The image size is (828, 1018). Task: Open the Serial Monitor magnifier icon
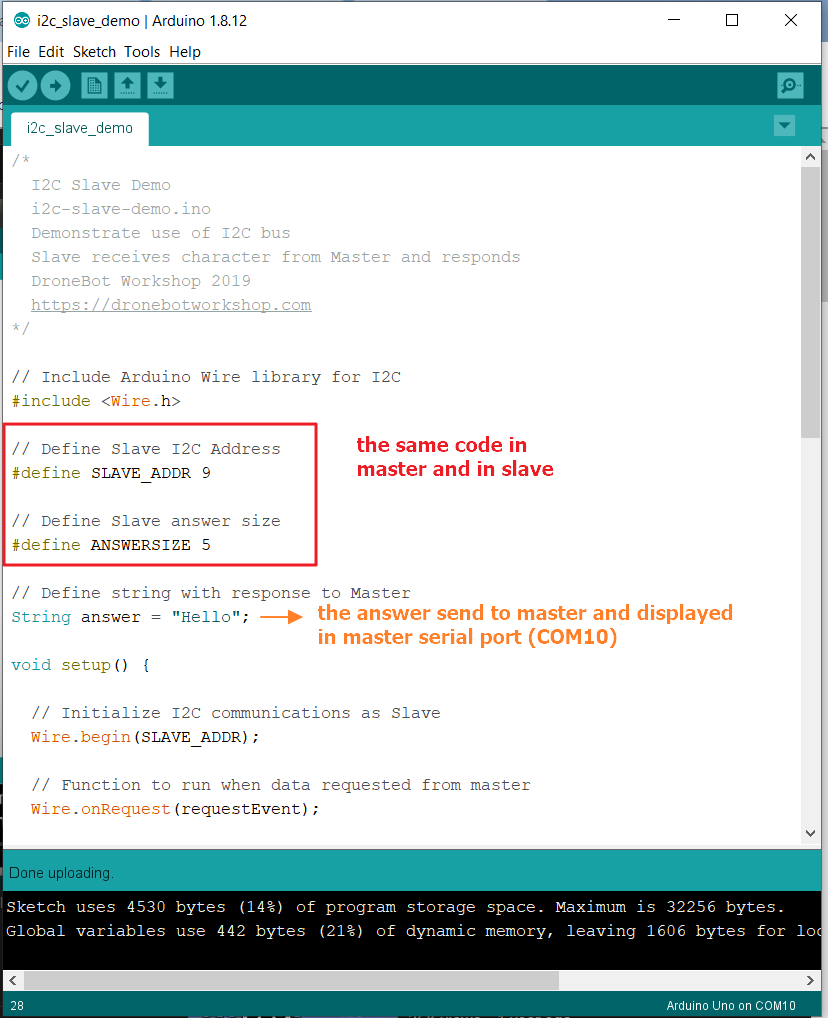tap(790, 86)
